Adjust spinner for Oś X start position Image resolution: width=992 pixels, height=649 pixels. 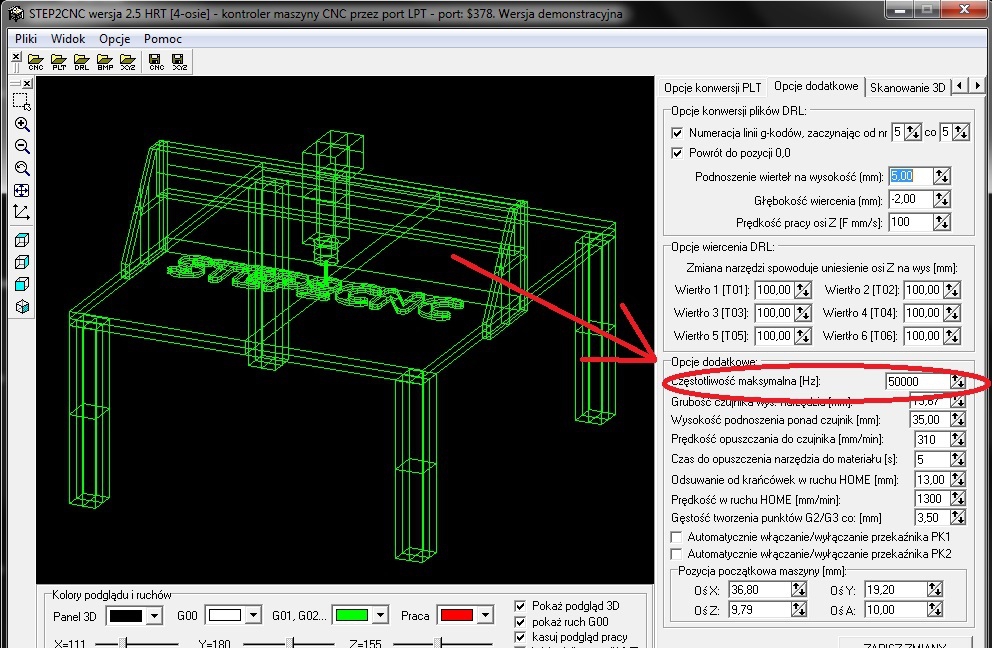point(798,590)
